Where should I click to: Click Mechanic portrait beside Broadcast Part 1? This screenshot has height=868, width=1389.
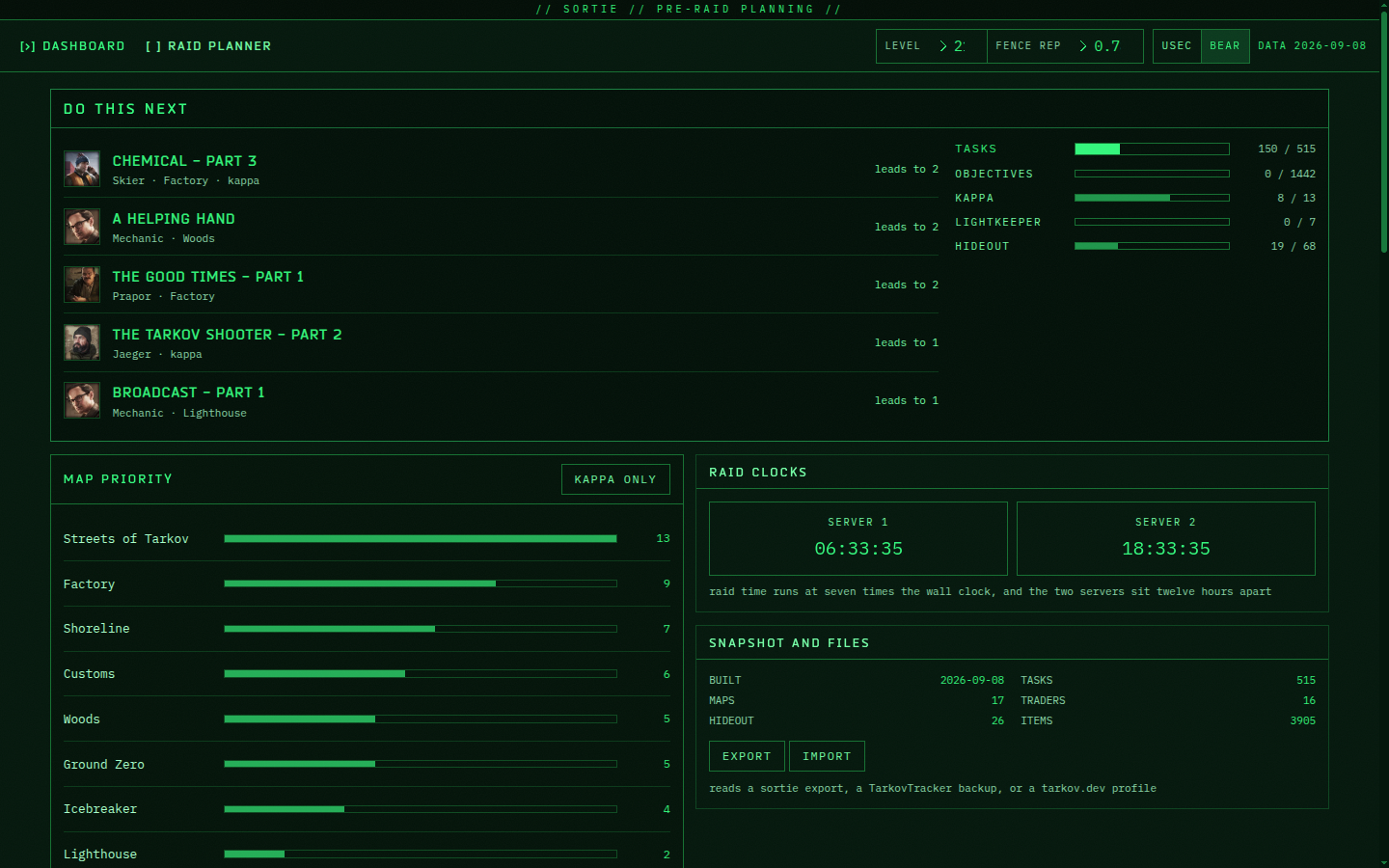tap(82, 400)
